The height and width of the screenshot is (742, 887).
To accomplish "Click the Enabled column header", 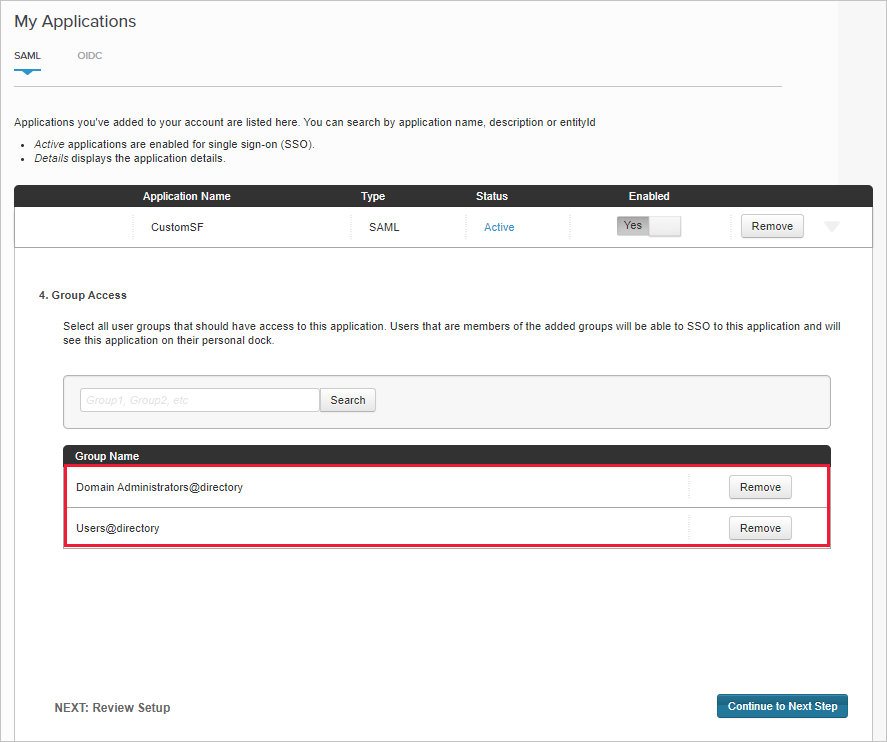I will pos(648,196).
